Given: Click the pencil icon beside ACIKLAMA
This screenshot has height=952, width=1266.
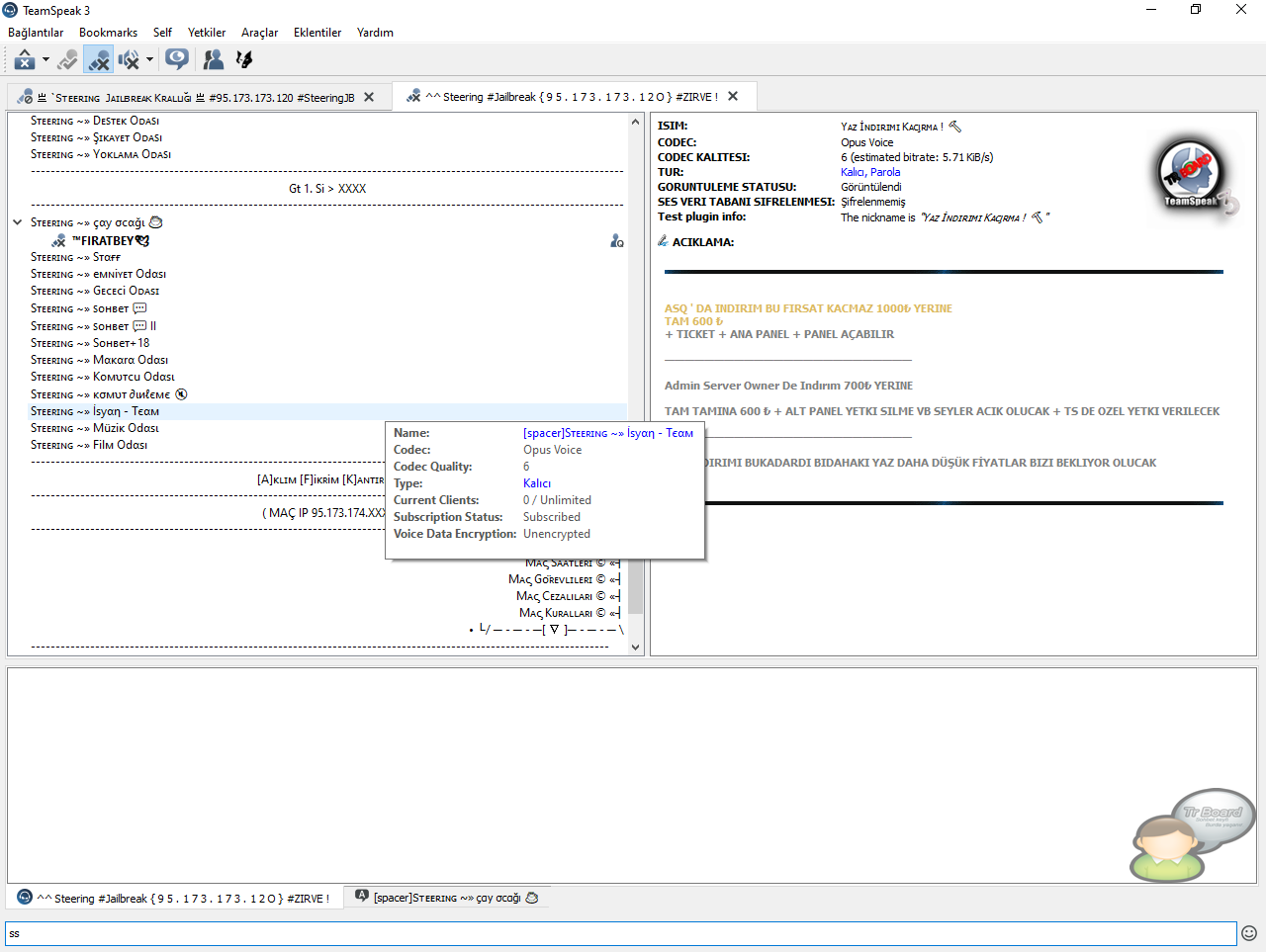Looking at the screenshot, I should coord(663,241).
